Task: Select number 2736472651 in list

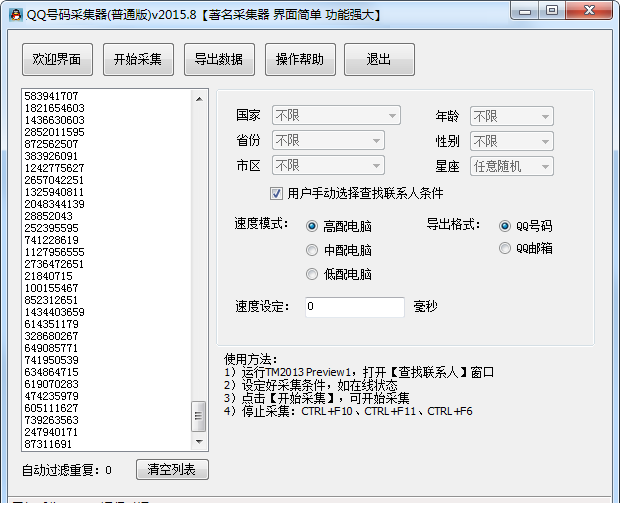Action: 55,264
